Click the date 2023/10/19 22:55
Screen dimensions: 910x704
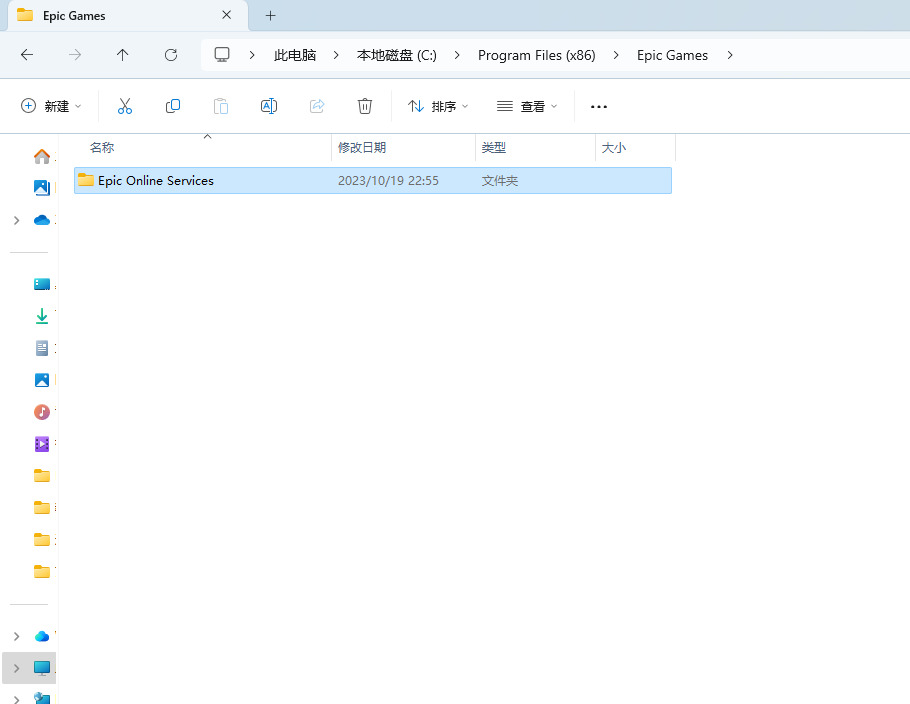tap(388, 180)
